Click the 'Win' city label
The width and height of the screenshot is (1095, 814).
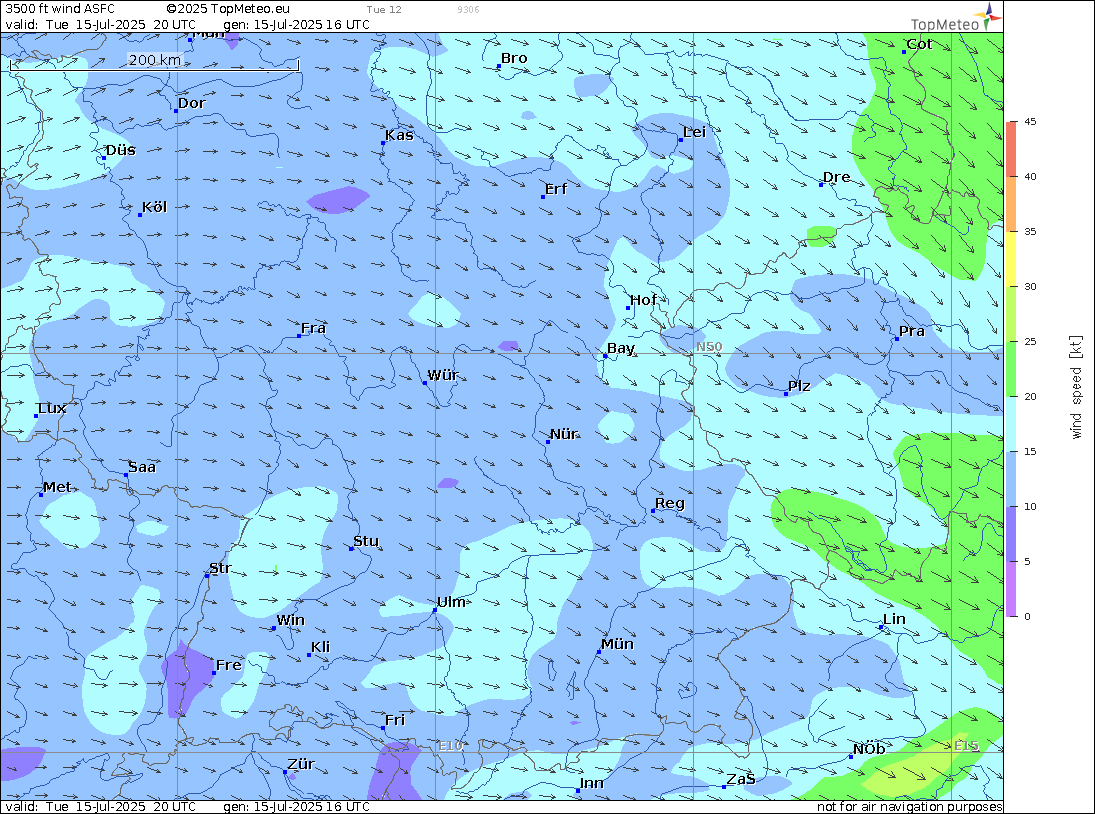coord(290,621)
